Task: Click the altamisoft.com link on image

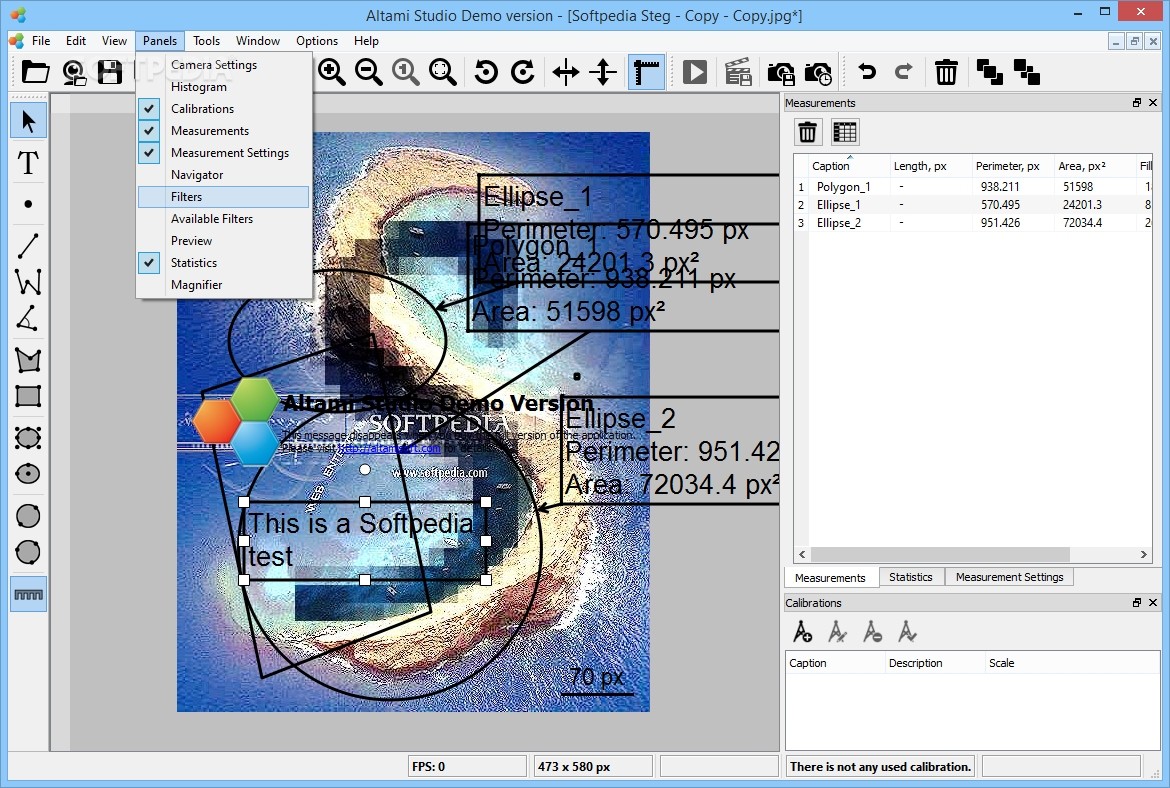Action: [x=390, y=448]
